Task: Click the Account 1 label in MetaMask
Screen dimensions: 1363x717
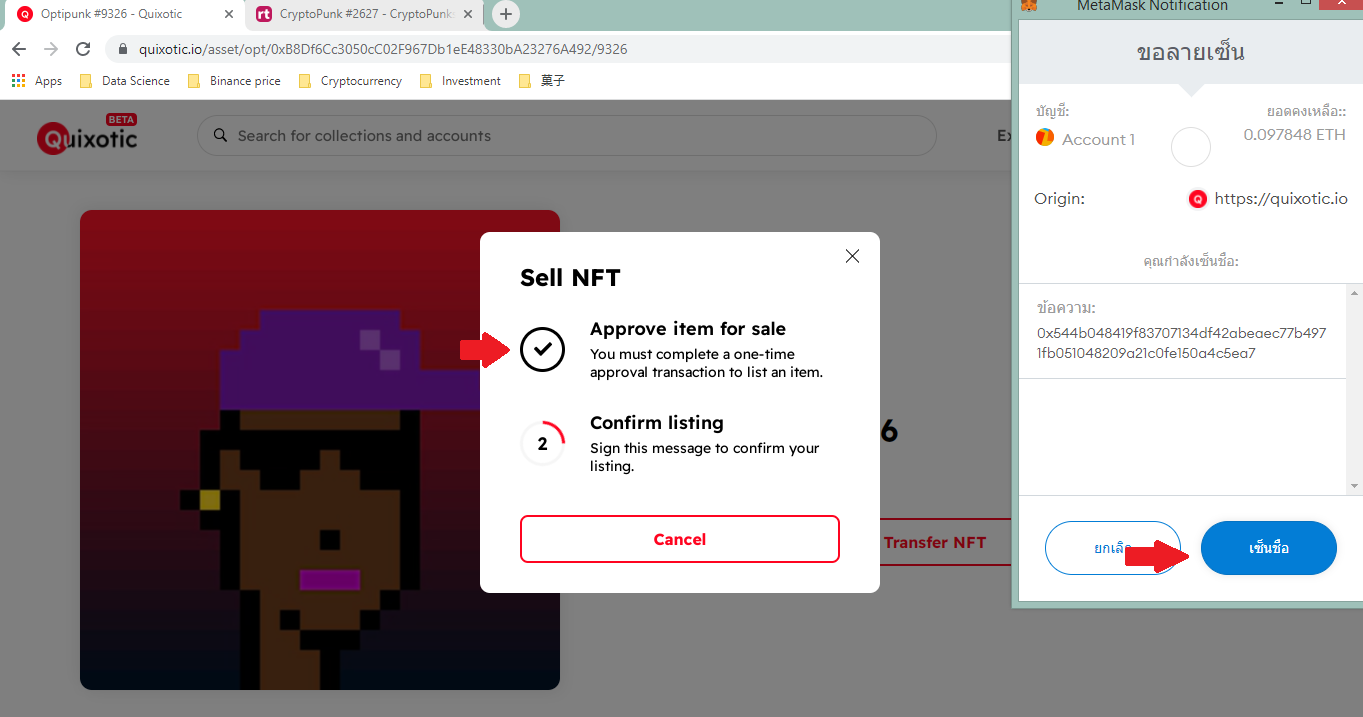Action: click(1098, 140)
